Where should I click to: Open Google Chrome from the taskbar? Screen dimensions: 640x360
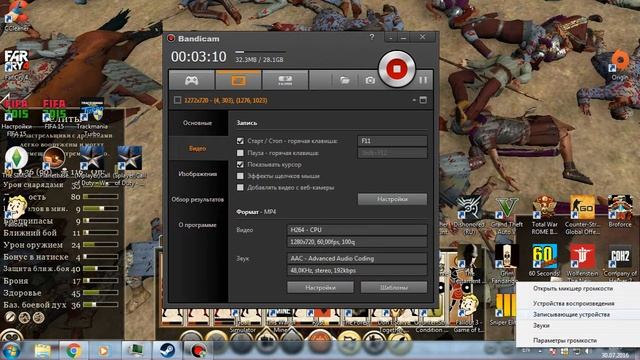73,351
